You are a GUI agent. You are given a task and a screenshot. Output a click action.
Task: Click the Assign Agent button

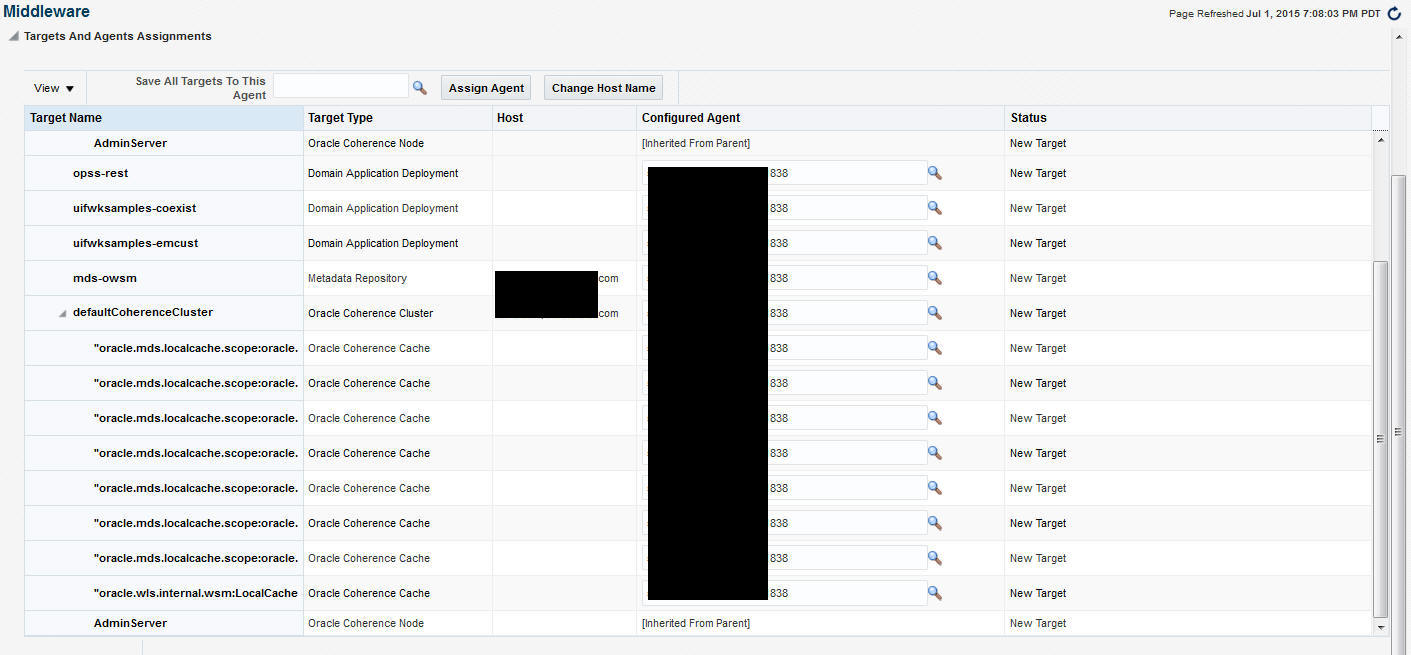click(485, 87)
